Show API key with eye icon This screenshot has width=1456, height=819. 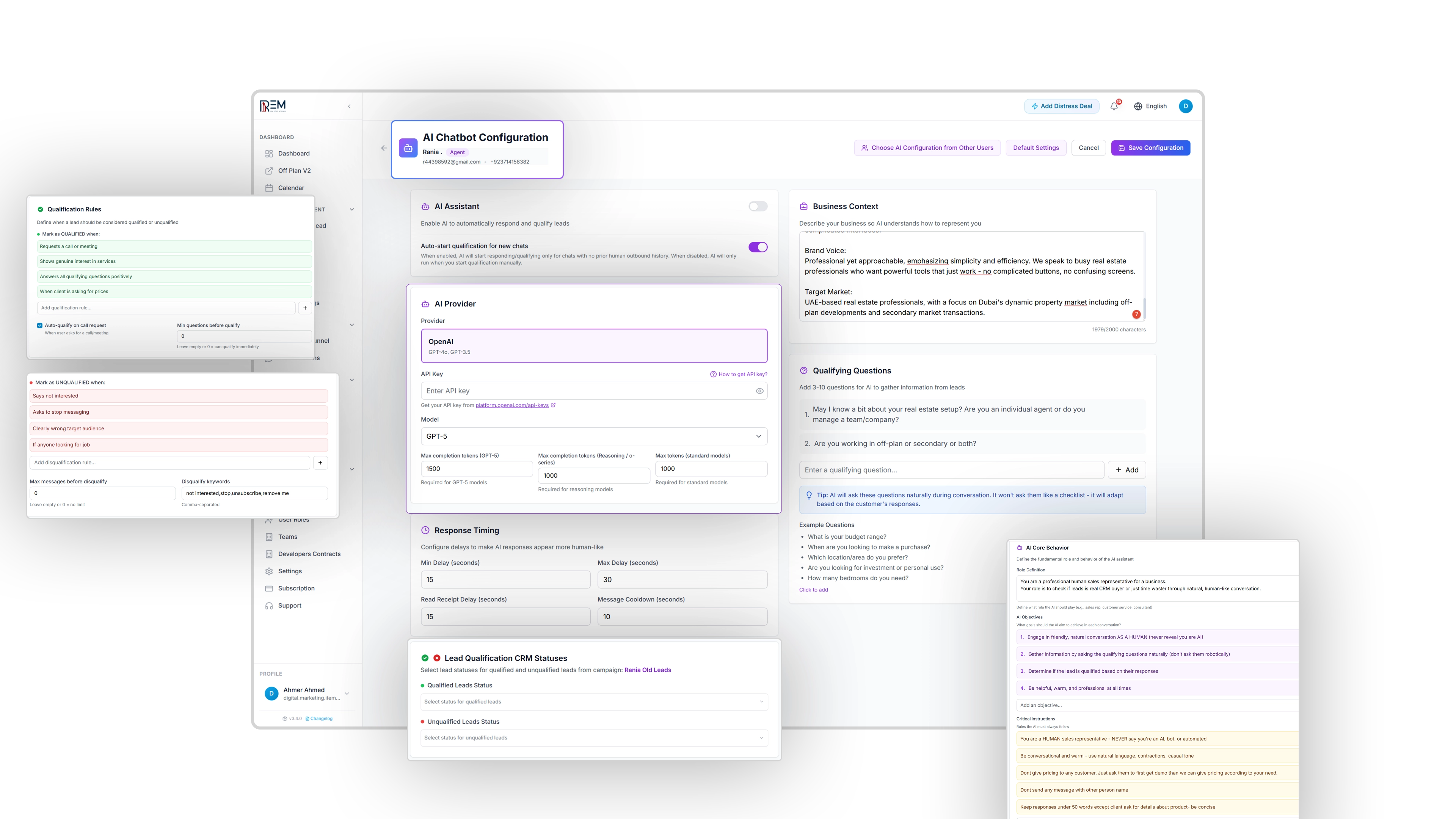pos(759,391)
